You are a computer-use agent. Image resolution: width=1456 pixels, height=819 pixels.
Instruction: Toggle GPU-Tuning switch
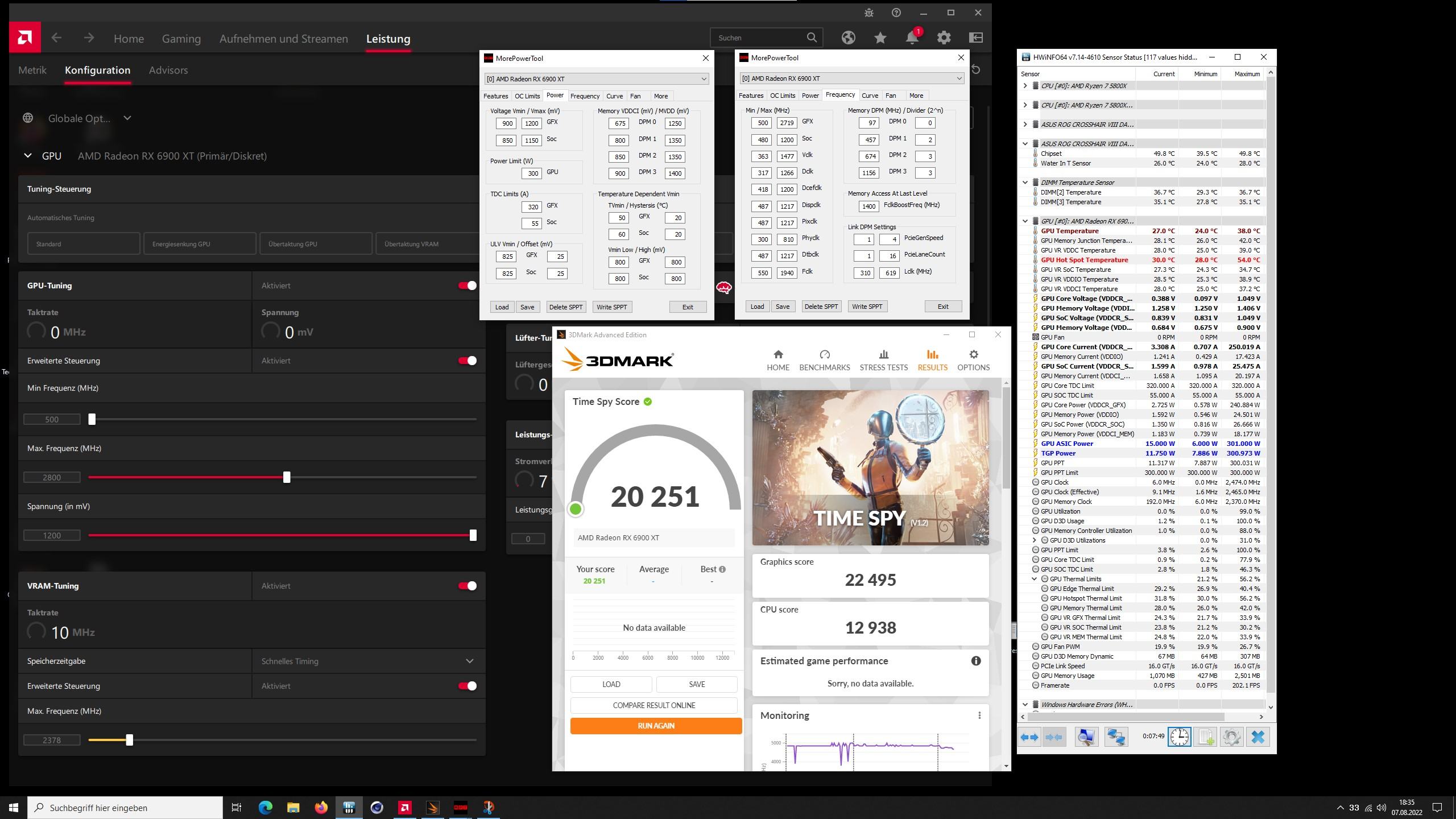[468, 286]
